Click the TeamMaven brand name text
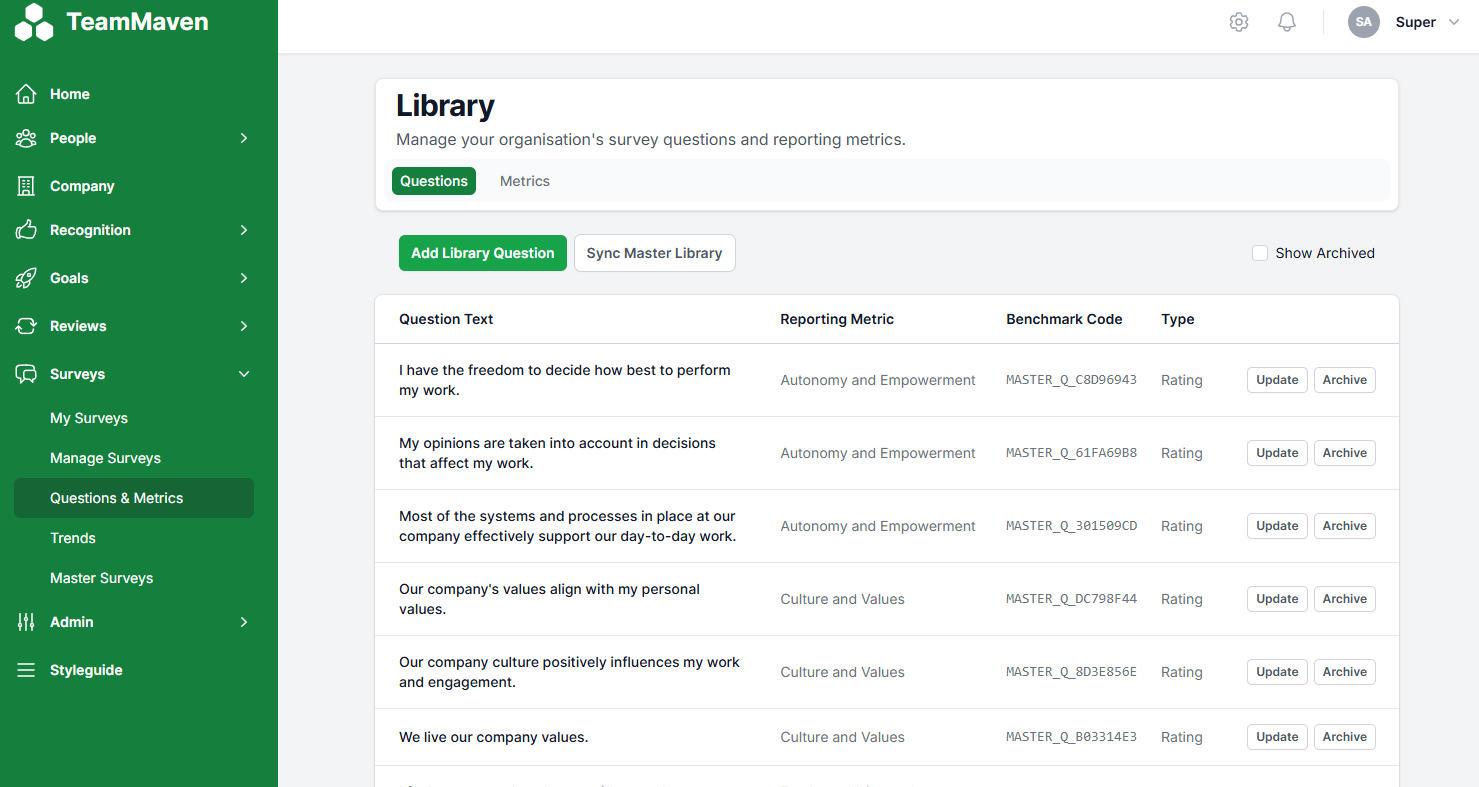 coord(137,22)
